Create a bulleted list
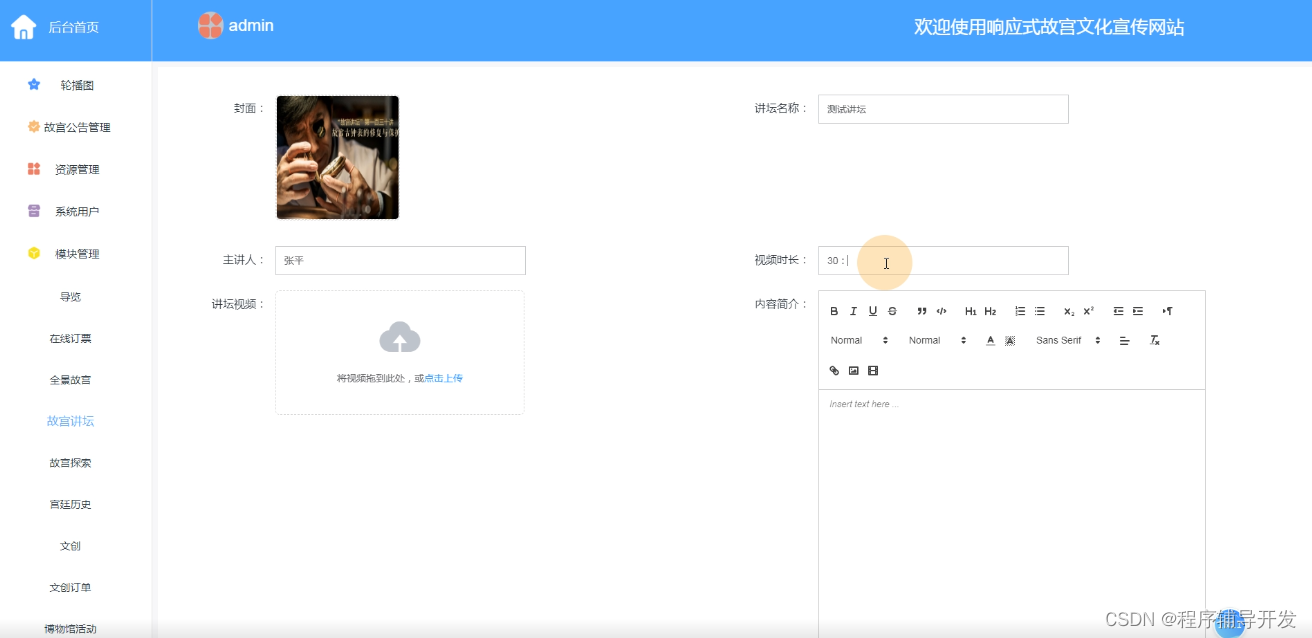This screenshot has height=638, width=1312. coord(1040,311)
